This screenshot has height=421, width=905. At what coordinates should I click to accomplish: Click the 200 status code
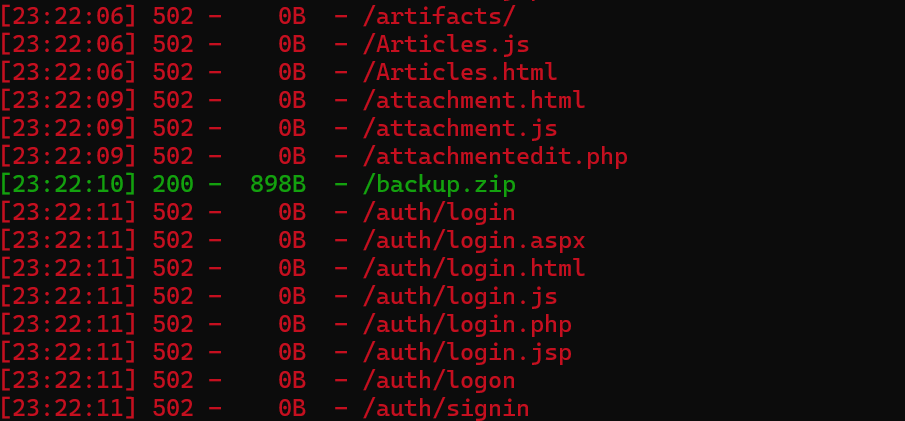click(x=172, y=185)
